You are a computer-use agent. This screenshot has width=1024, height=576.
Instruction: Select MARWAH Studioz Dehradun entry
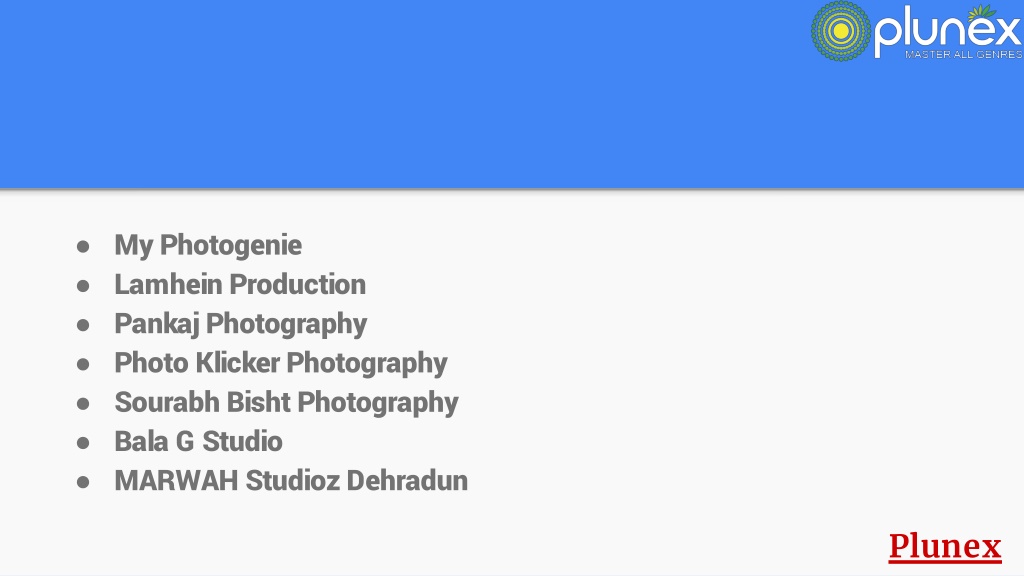291,481
